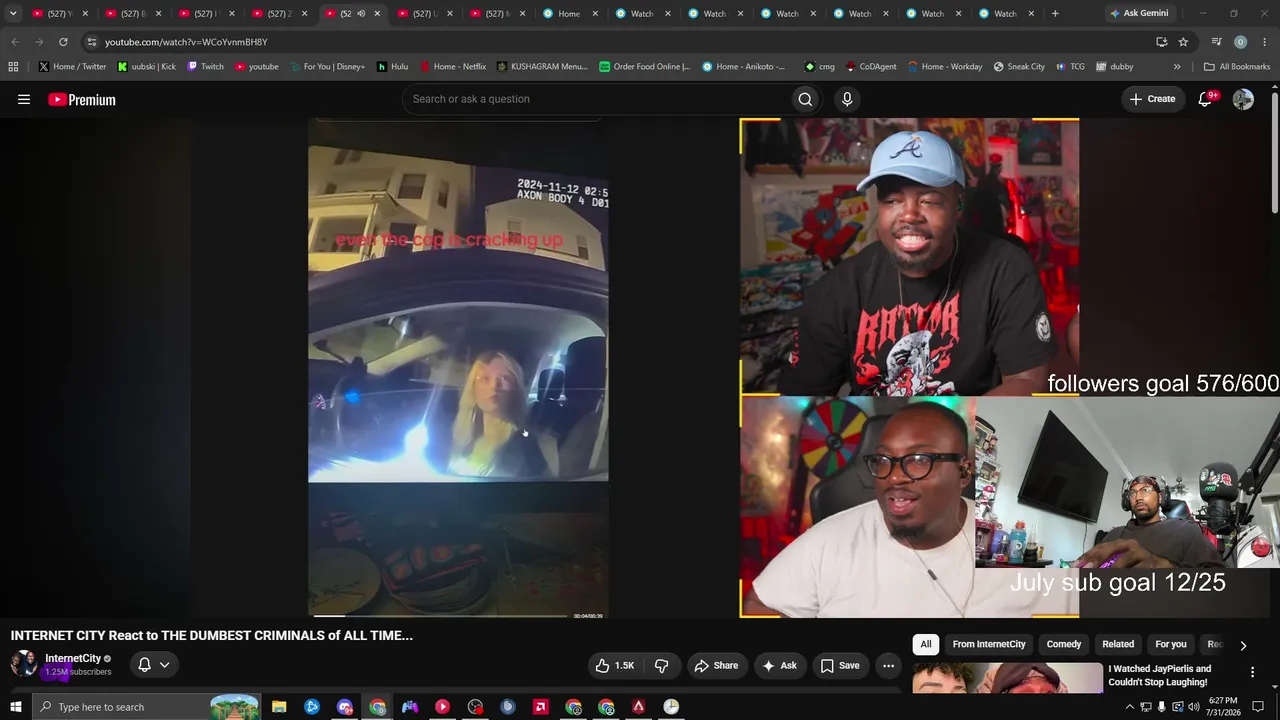The height and width of the screenshot is (720, 1280).
Task: Open the Hulu bookmark
Action: click(392, 67)
